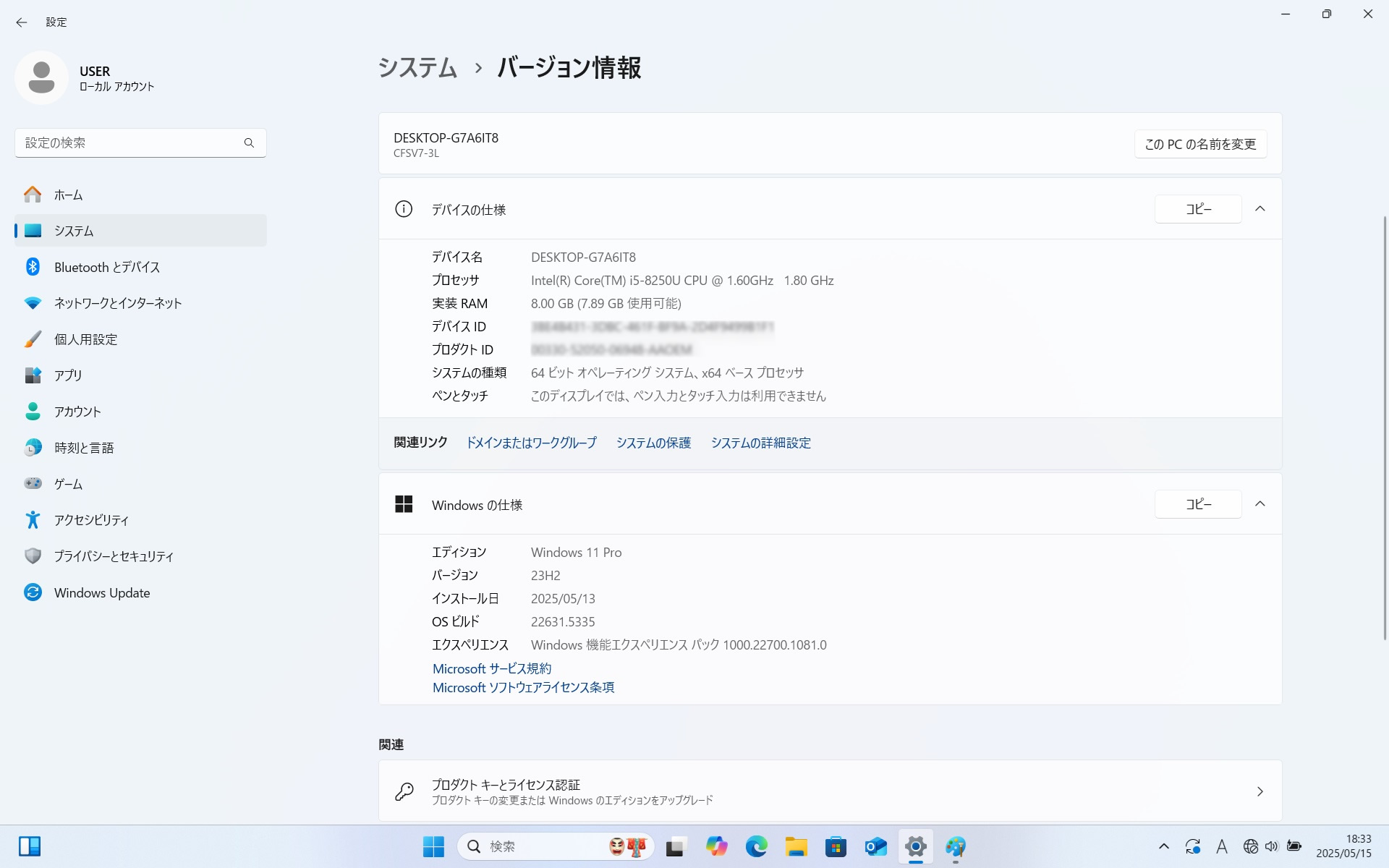Screen dimensions: 1389x868
Task: Open Task View from the taskbar
Action: click(x=676, y=846)
